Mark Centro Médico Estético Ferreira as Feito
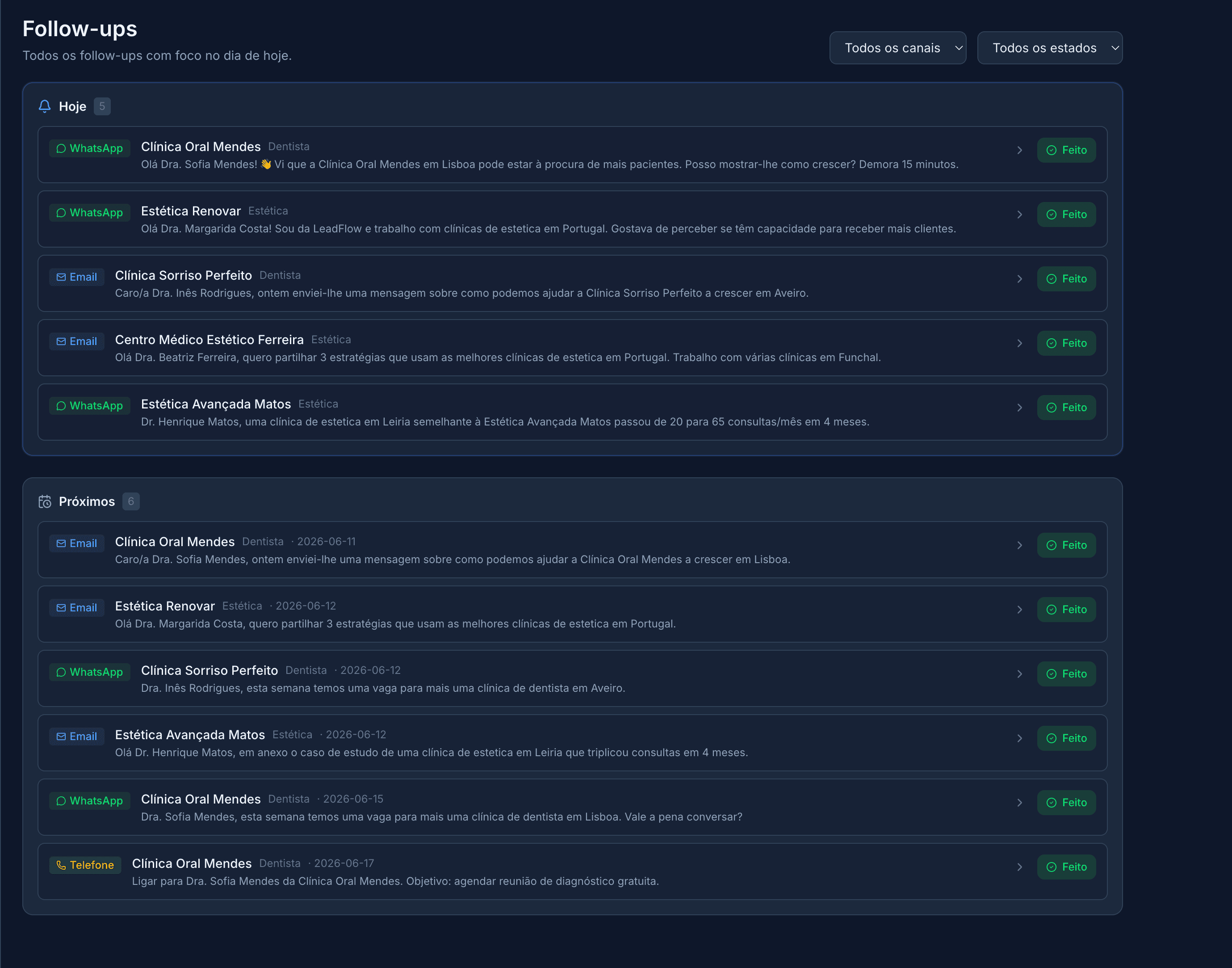 1066,343
